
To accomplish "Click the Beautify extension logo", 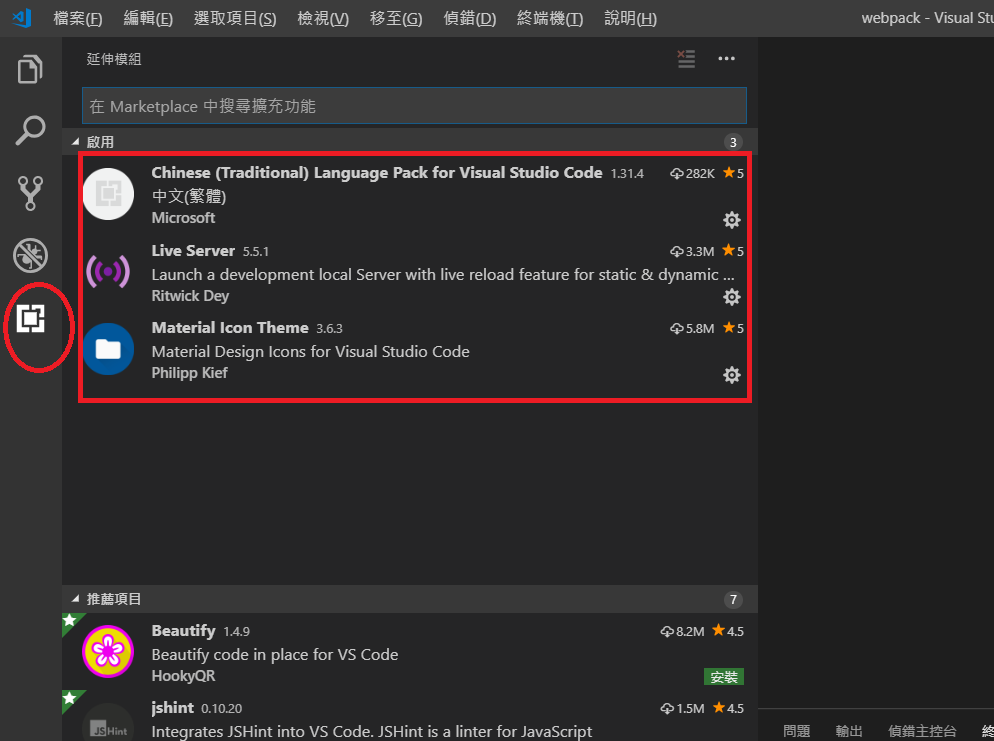I will point(107,651).
